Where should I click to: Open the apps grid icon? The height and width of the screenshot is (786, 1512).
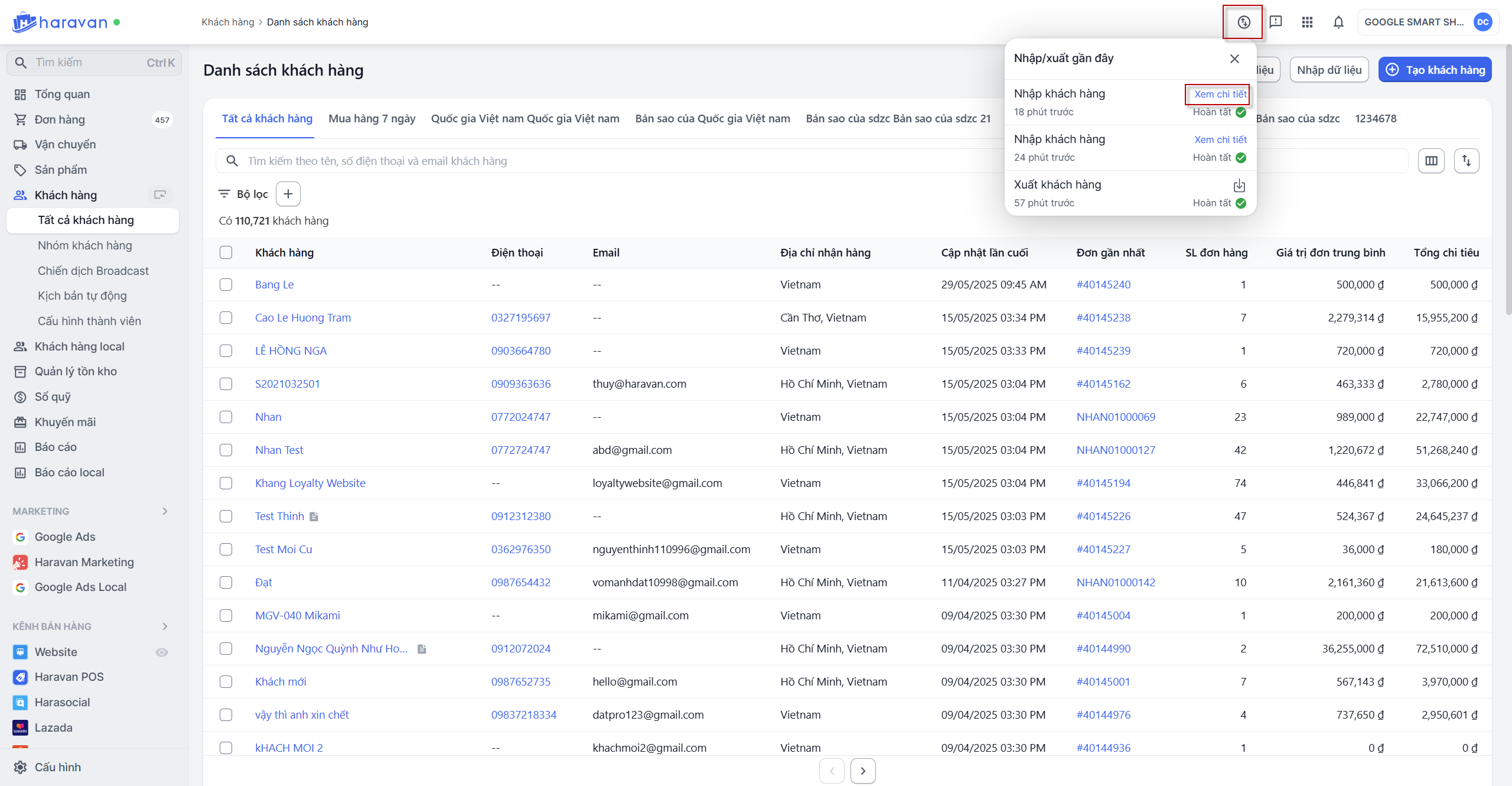point(1307,22)
